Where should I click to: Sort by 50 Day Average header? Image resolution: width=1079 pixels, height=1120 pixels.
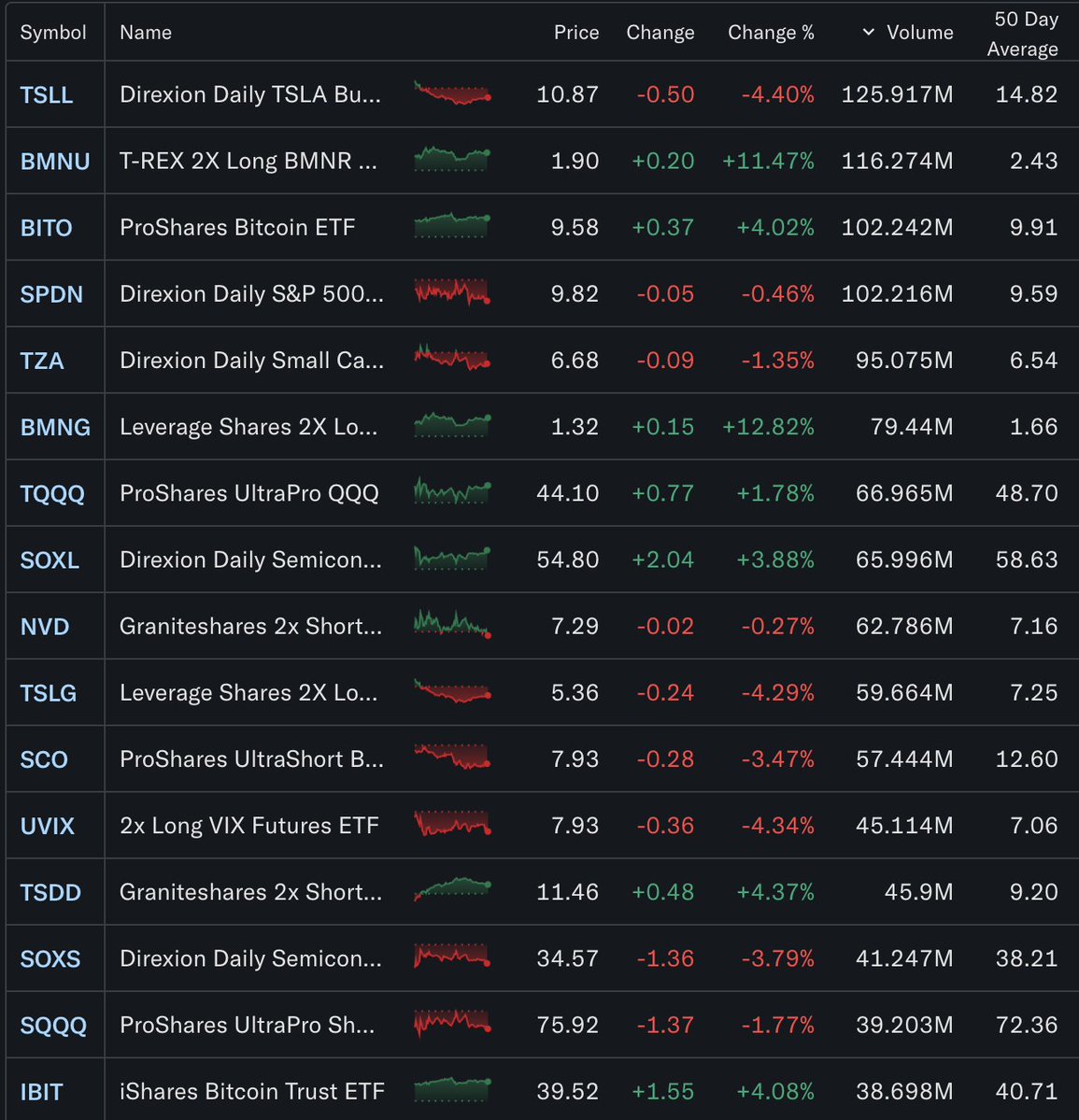(x=1023, y=34)
